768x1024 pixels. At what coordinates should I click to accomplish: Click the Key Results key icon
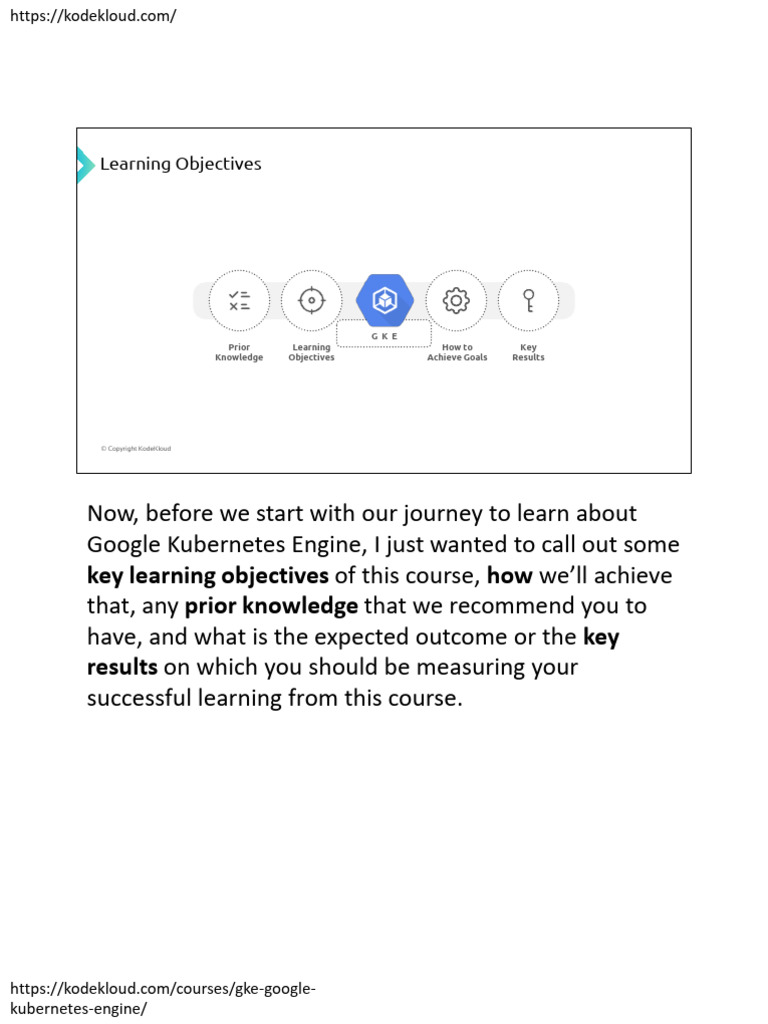tap(528, 300)
